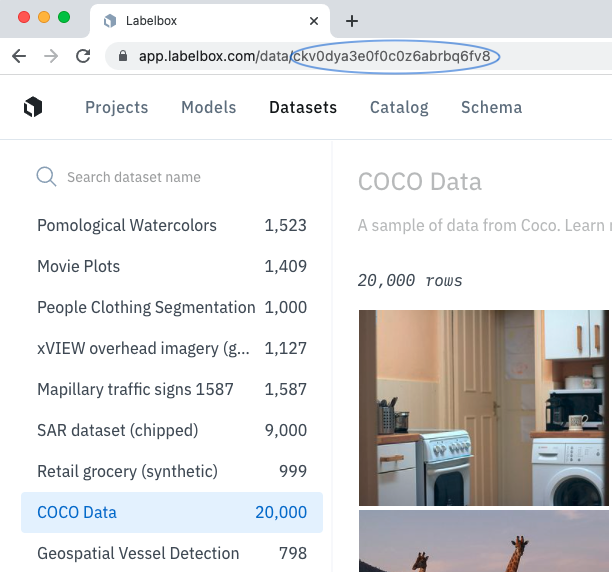This screenshot has height=572, width=612.
Task: Click the browser forward arrow
Action: (51, 56)
